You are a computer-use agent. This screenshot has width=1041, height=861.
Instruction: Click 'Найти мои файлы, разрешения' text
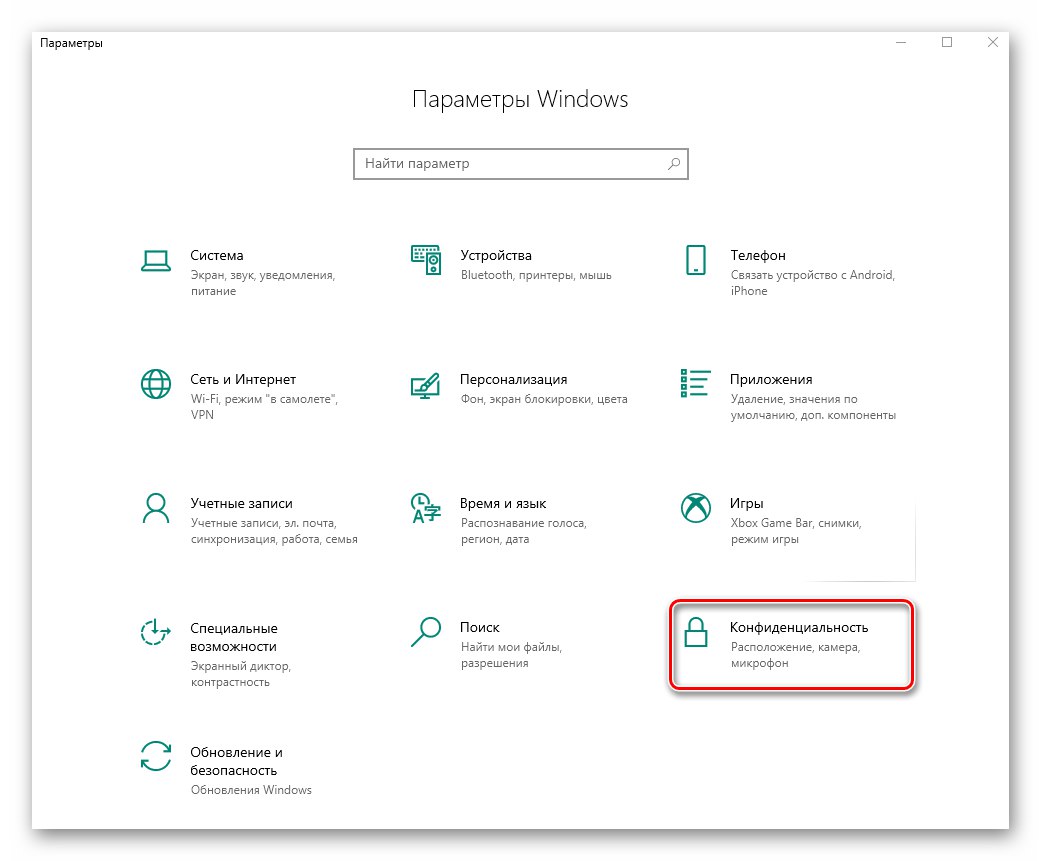(x=511, y=655)
